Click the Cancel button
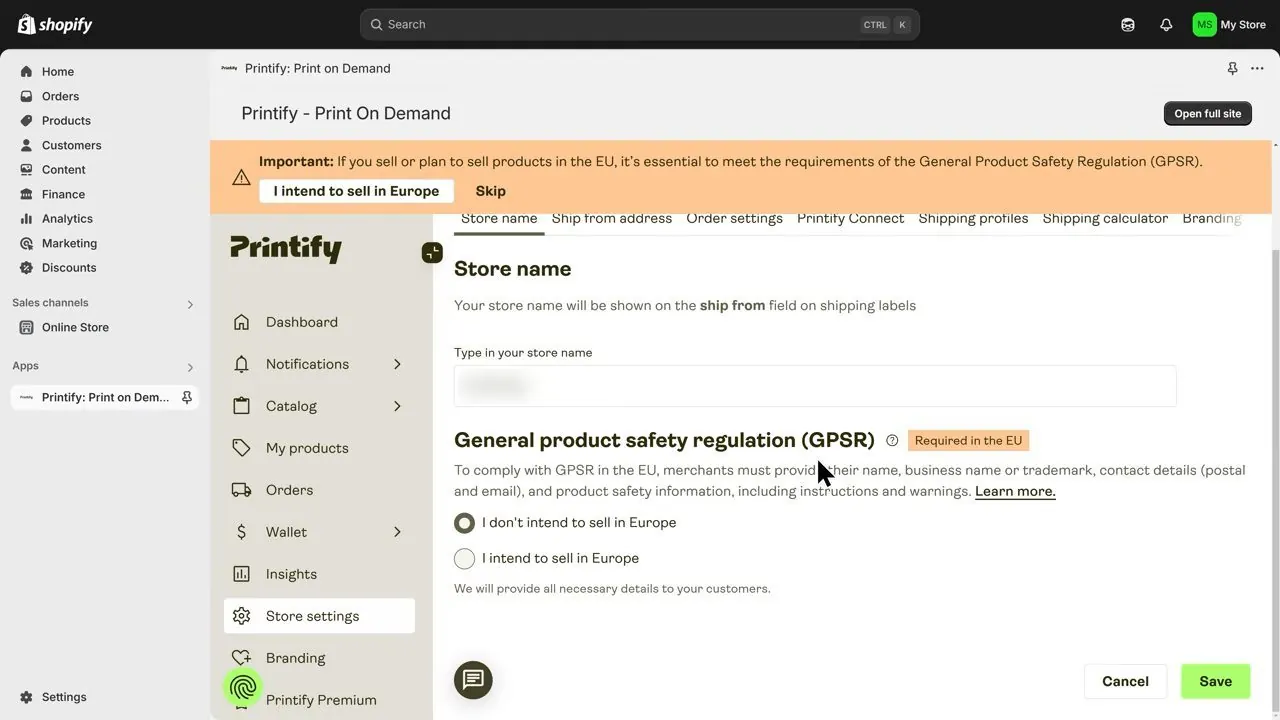 [x=1125, y=681]
